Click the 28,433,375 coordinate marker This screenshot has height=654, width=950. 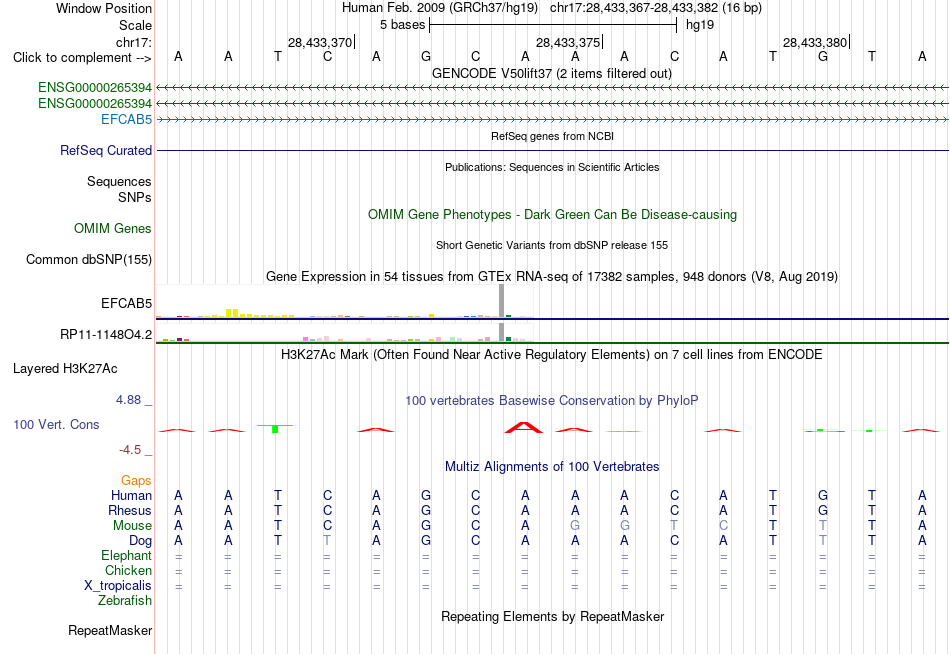(x=569, y=42)
